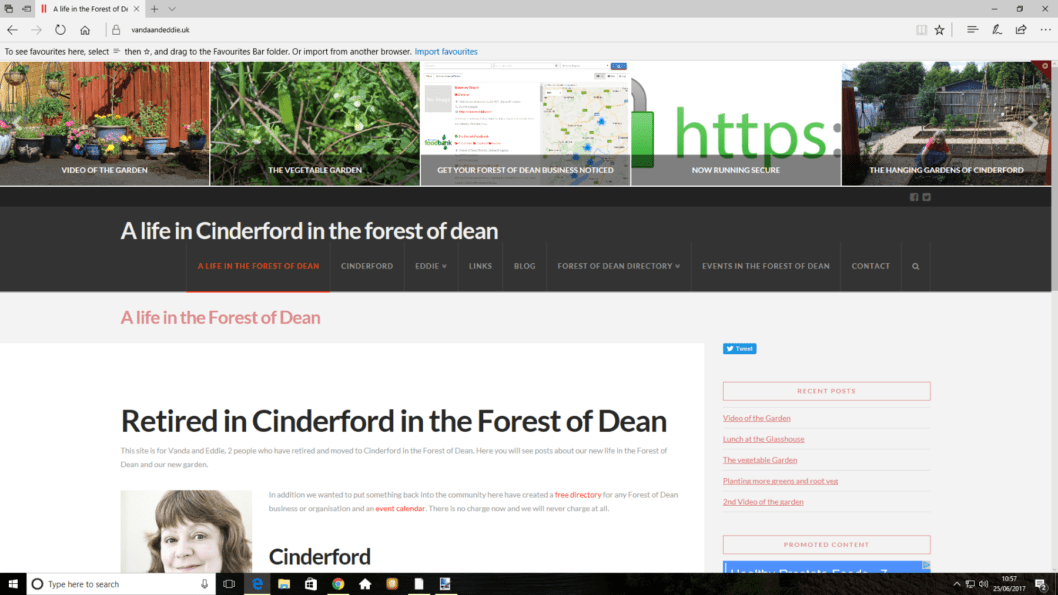Open File Explorer from taskbar
Screen dimensions: 1058x595
(284, 584)
